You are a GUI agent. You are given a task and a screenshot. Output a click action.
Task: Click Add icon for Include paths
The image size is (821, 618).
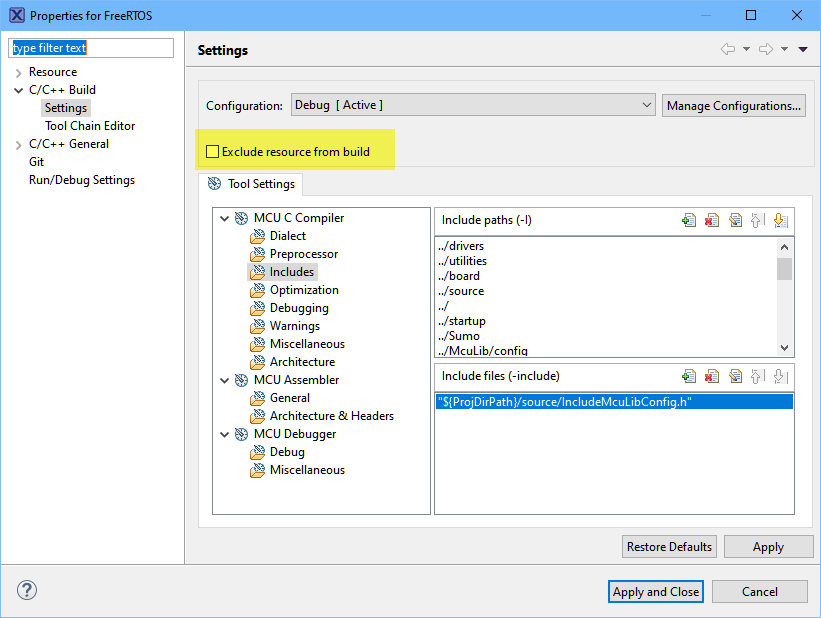689,220
